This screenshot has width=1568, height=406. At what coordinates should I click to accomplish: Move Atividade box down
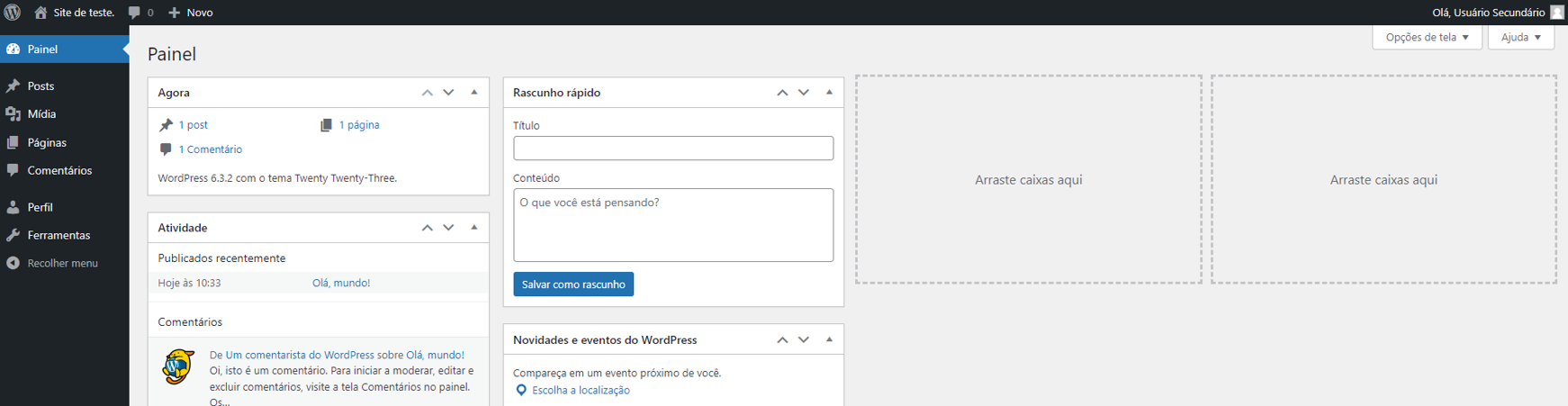pos(448,228)
